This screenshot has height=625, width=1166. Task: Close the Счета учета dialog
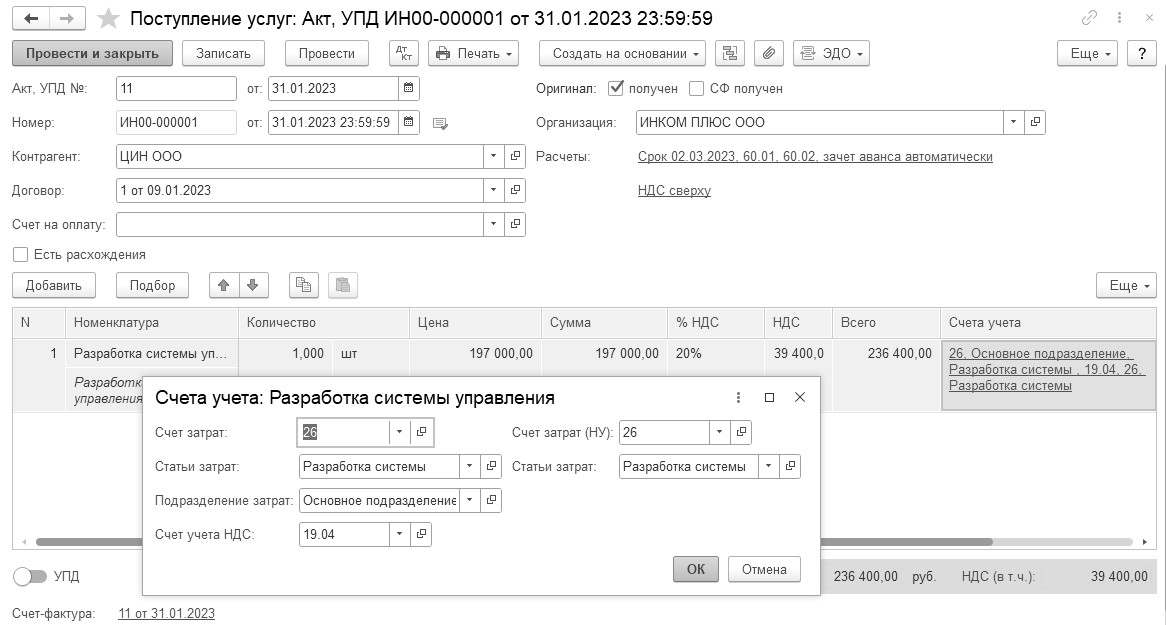[x=800, y=397]
